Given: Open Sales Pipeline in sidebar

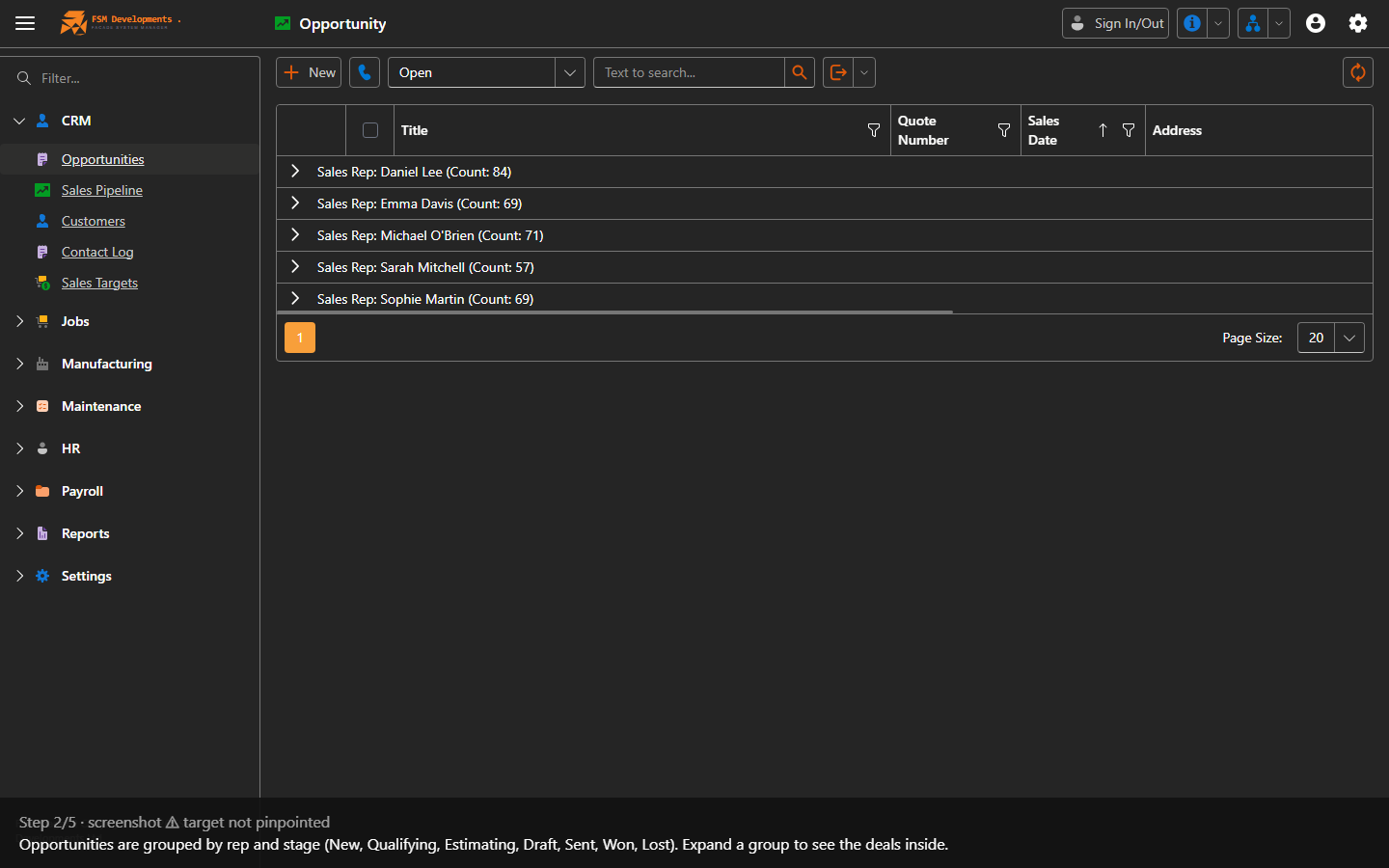Looking at the screenshot, I should (102, 190).
